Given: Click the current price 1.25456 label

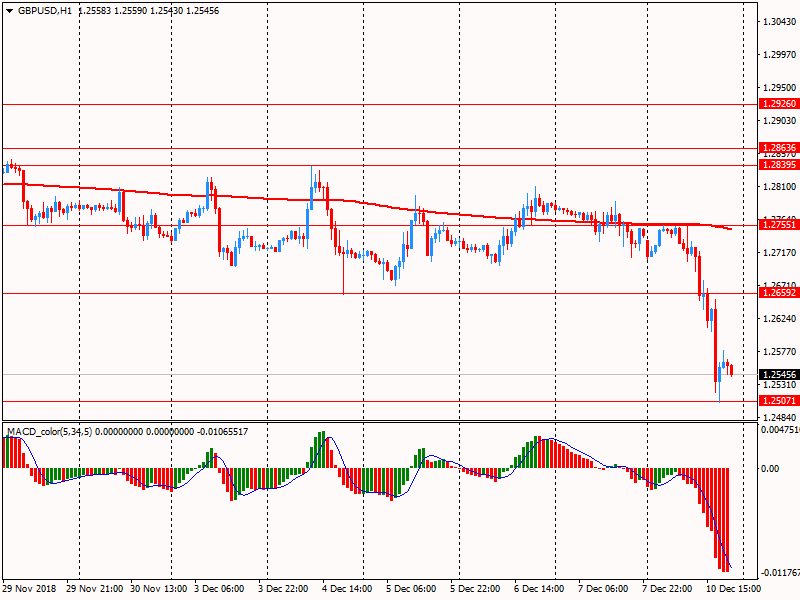Looking at the screenshot, I should tap(779, 374).
